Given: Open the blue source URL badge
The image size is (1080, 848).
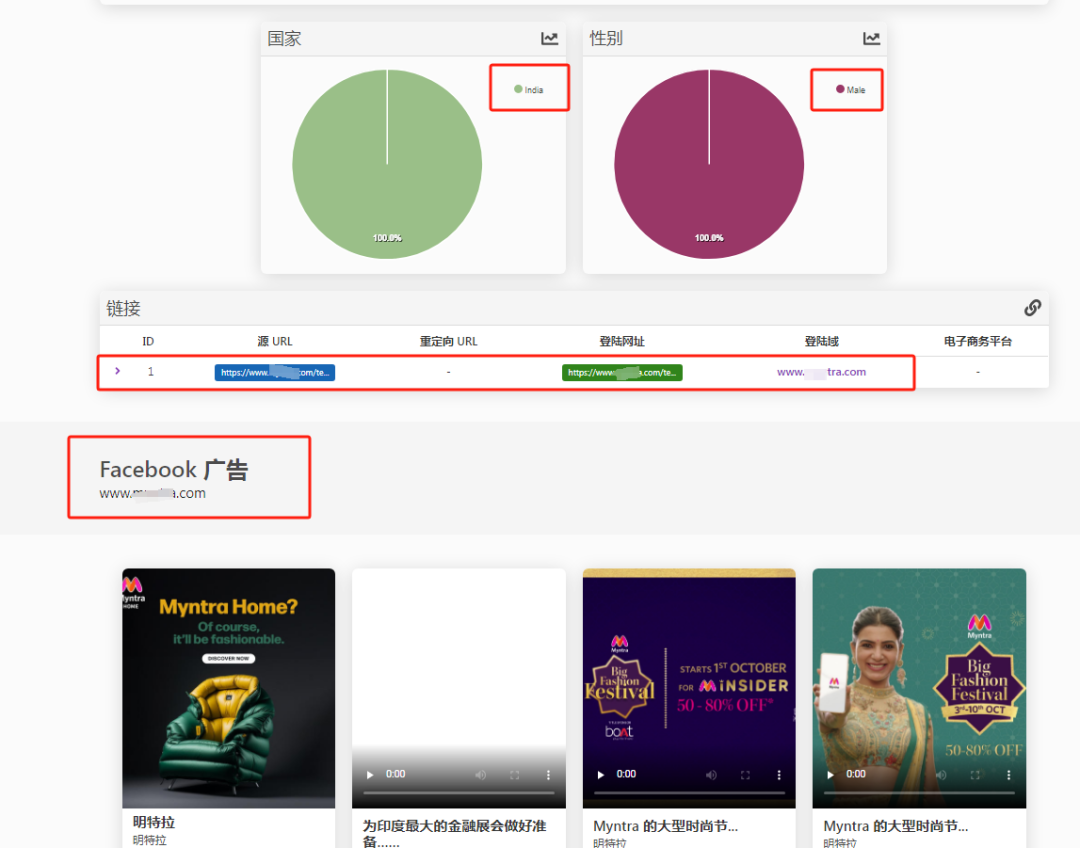Looking at the screenshot, I should 275,372.
